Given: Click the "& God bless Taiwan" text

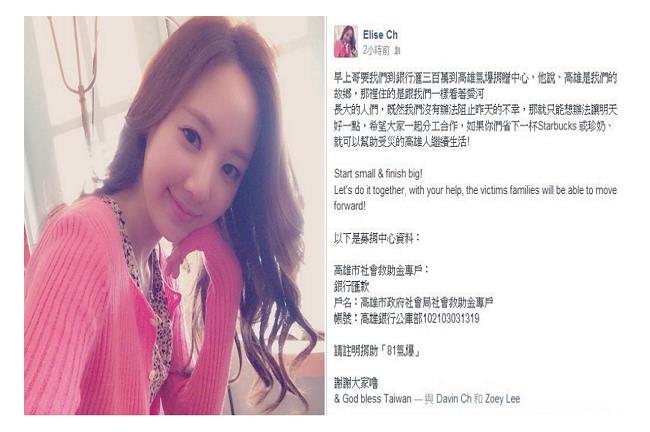Looking at the screenshot, I should click(373, 399).
